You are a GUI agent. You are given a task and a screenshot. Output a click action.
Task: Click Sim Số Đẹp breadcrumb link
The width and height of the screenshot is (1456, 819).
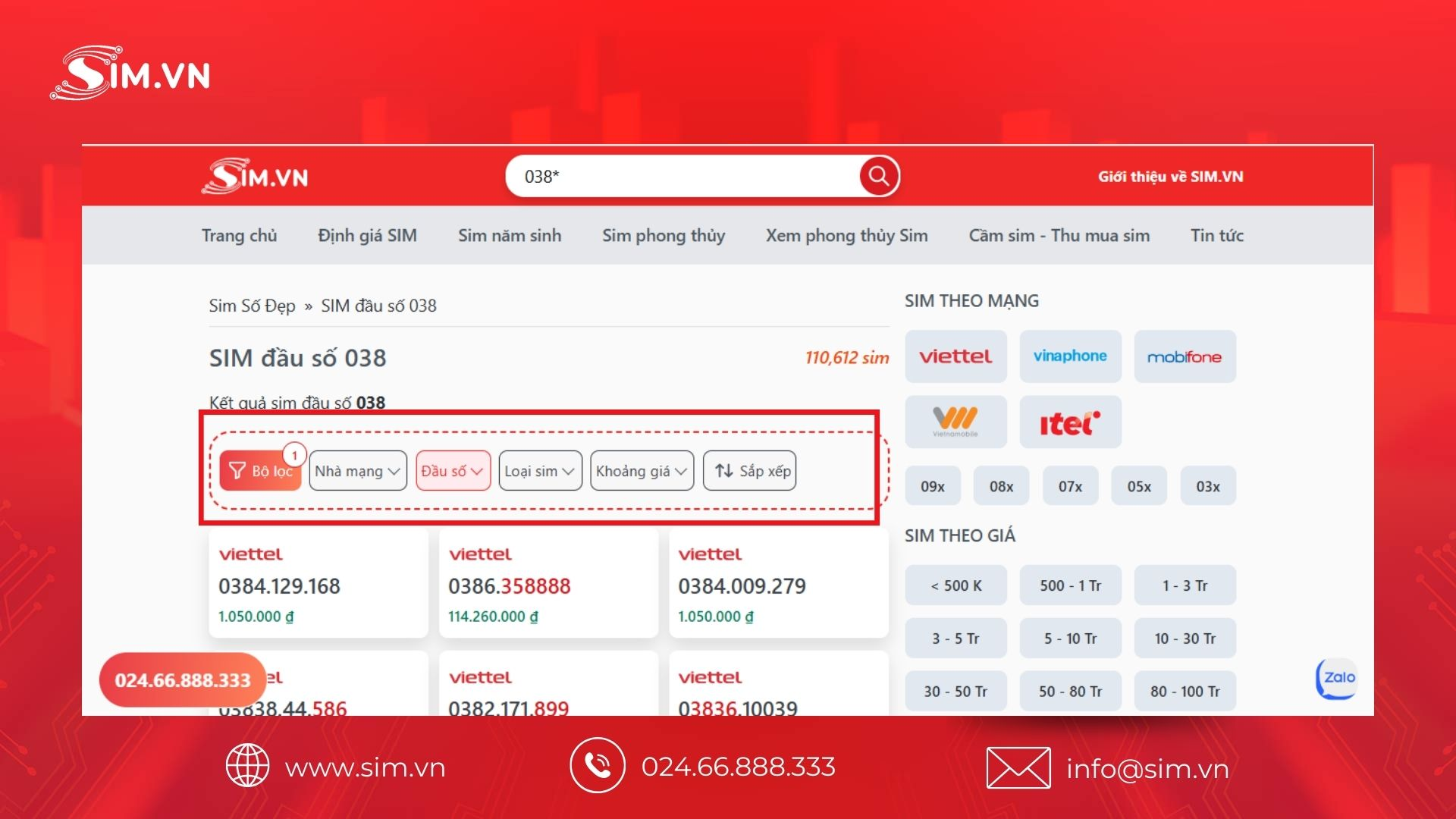click(252, 306)
